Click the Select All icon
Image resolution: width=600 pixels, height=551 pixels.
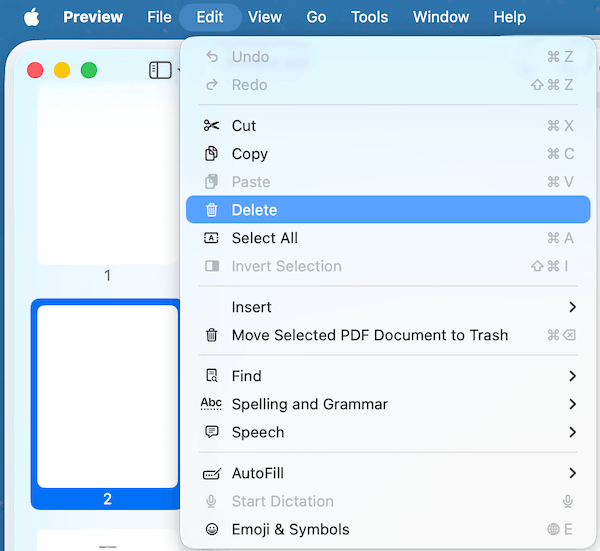(211, 238)
